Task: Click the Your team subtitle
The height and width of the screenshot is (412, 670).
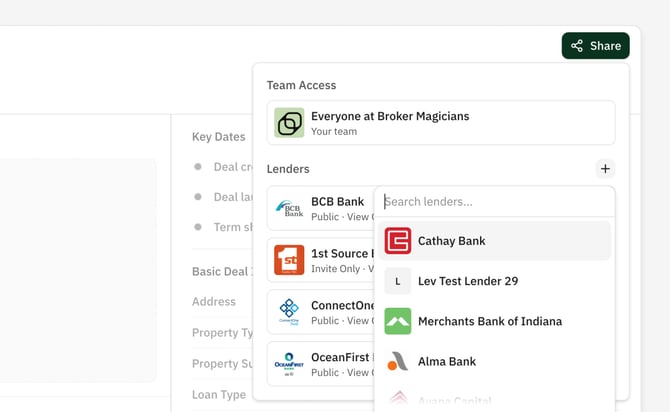Action: pyautogui.click(x=334, y=132)
